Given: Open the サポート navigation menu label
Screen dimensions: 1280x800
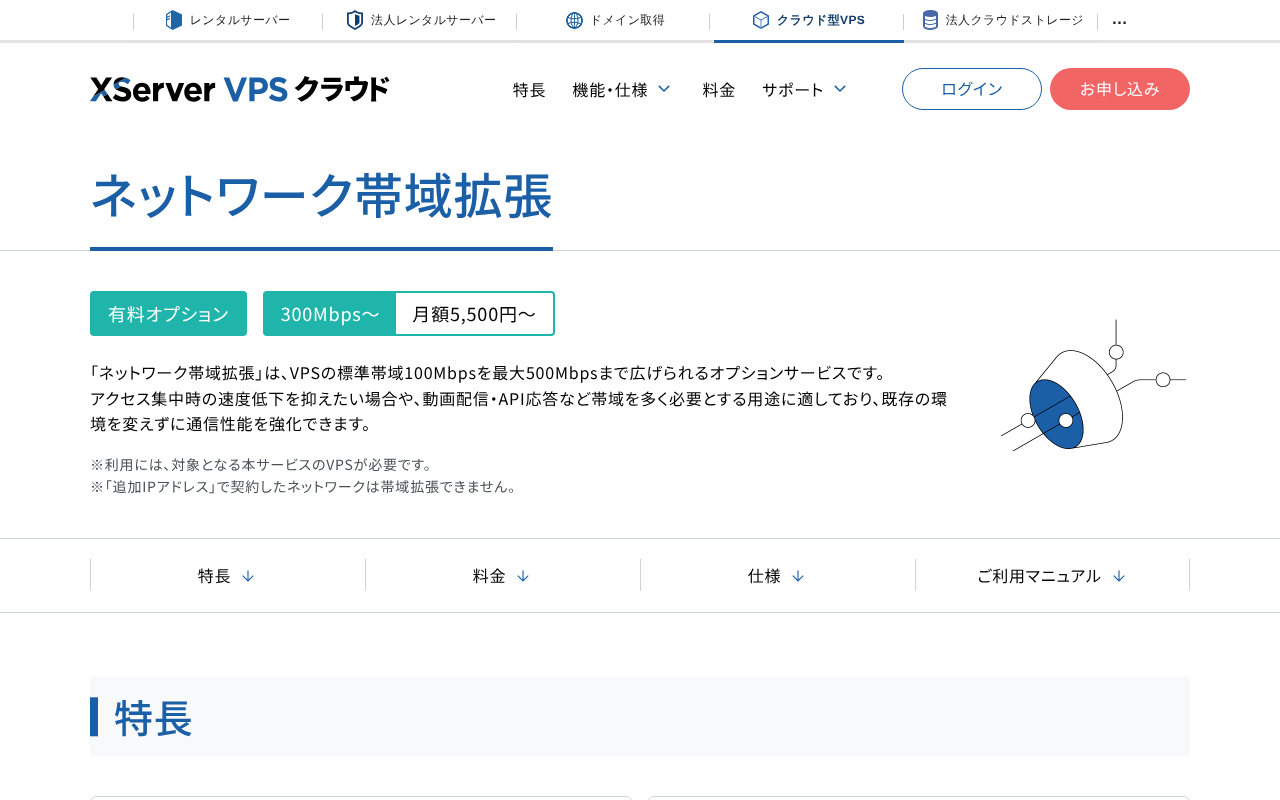Looking at the screenshot, I should (x=793, y=89).
